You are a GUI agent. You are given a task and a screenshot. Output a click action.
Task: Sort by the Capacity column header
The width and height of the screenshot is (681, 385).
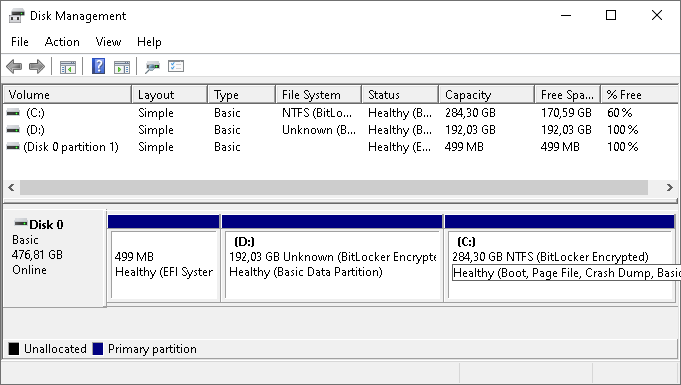(x=486, y=95)
